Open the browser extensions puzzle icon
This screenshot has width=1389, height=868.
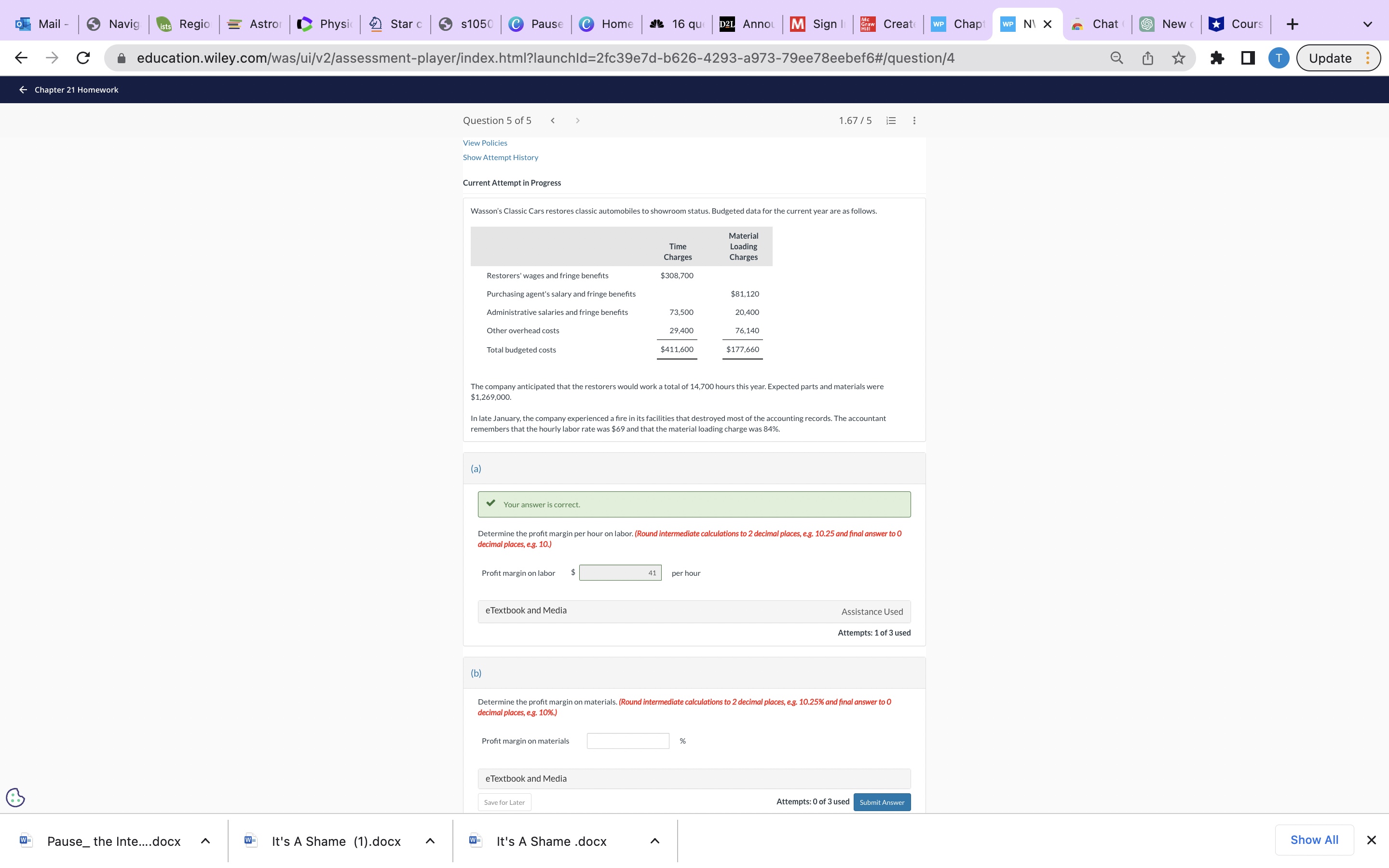(1217, 57)
